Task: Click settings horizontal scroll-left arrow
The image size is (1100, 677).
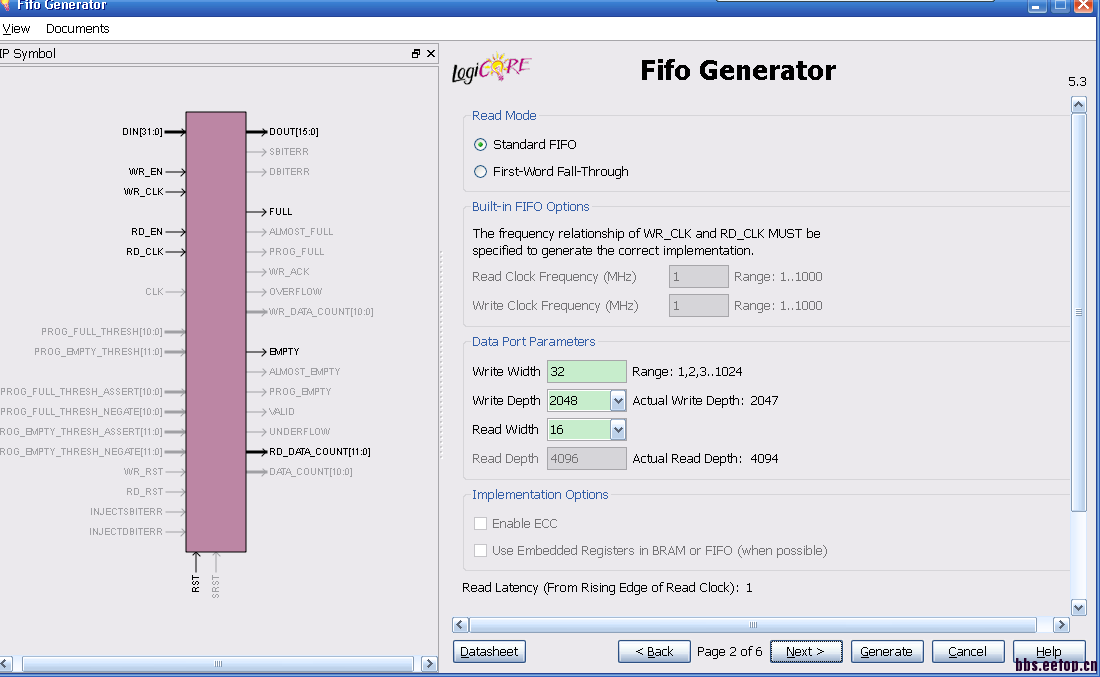Action: pyautogui.click(x=460, y=624)
